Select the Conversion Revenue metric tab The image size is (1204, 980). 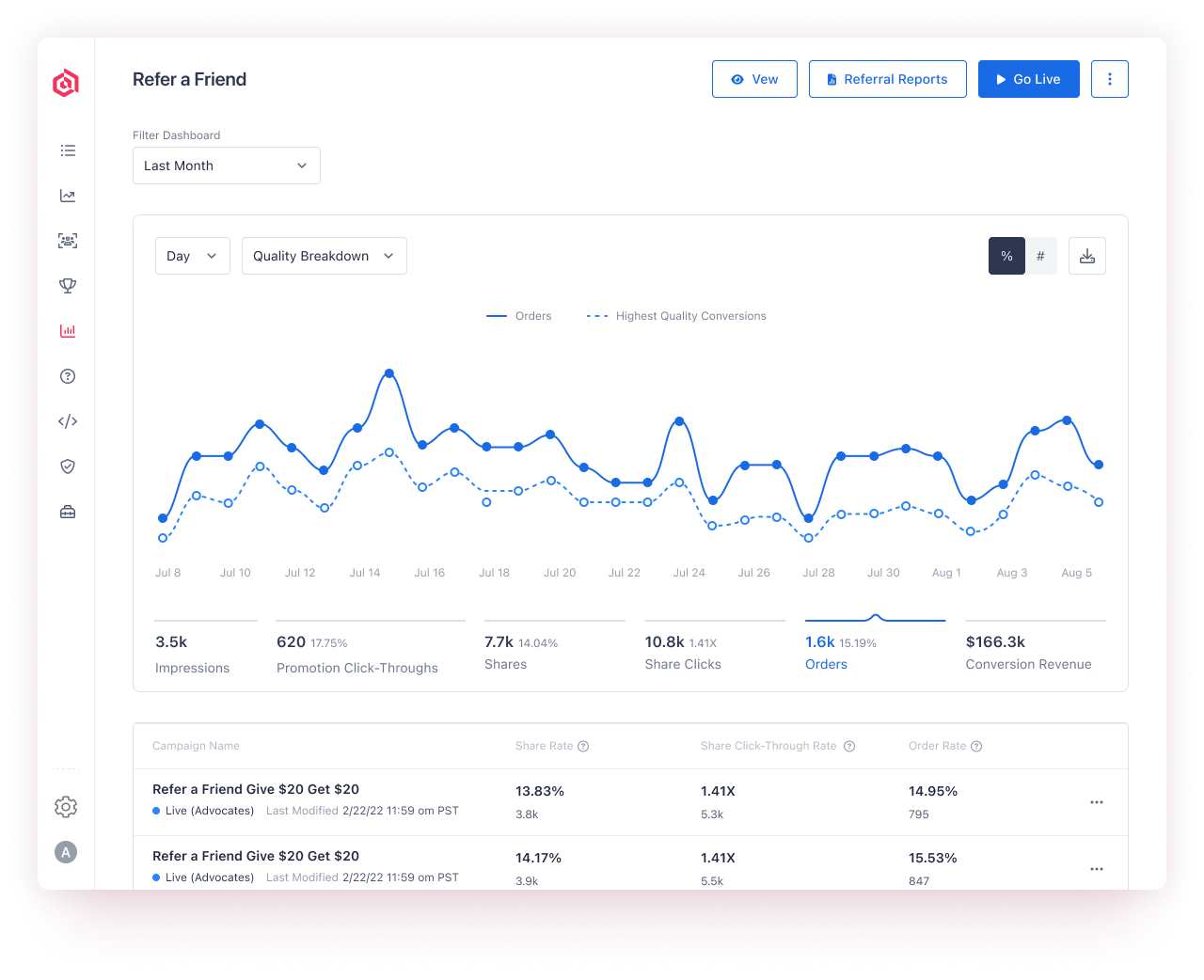1028,653
